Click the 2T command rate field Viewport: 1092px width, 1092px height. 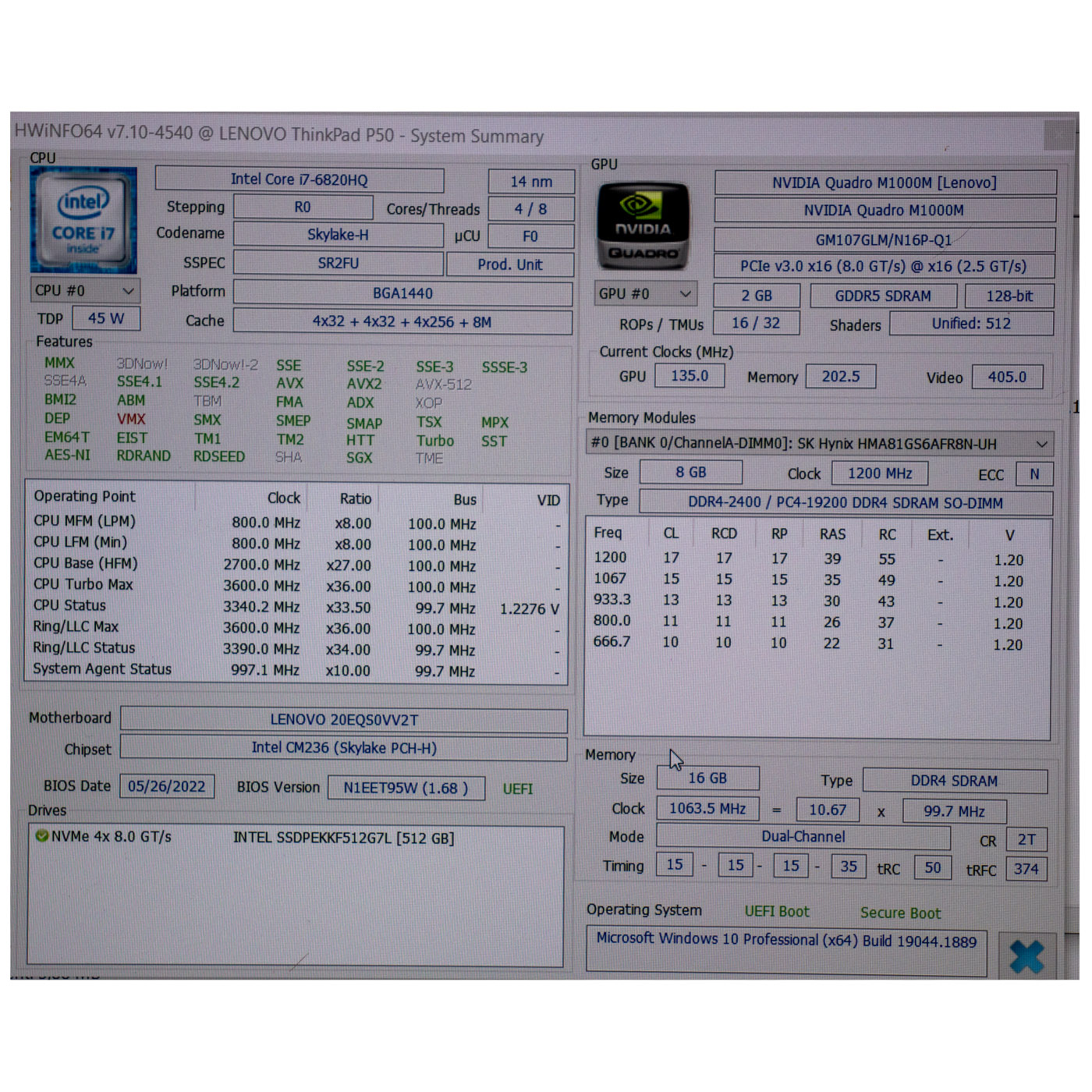pos(1026,840)
